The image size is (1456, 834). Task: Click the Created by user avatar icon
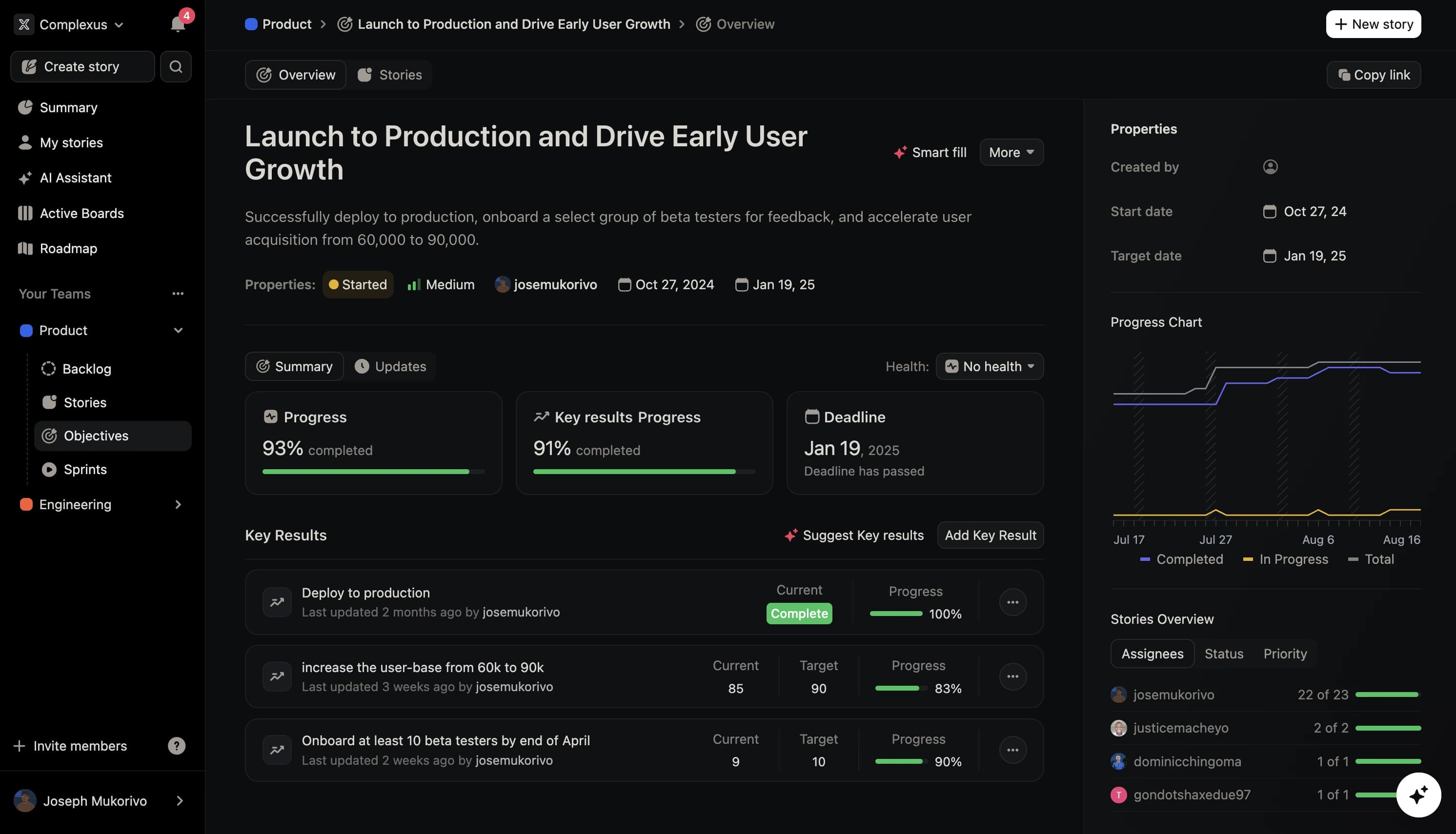click(1270, 167)
